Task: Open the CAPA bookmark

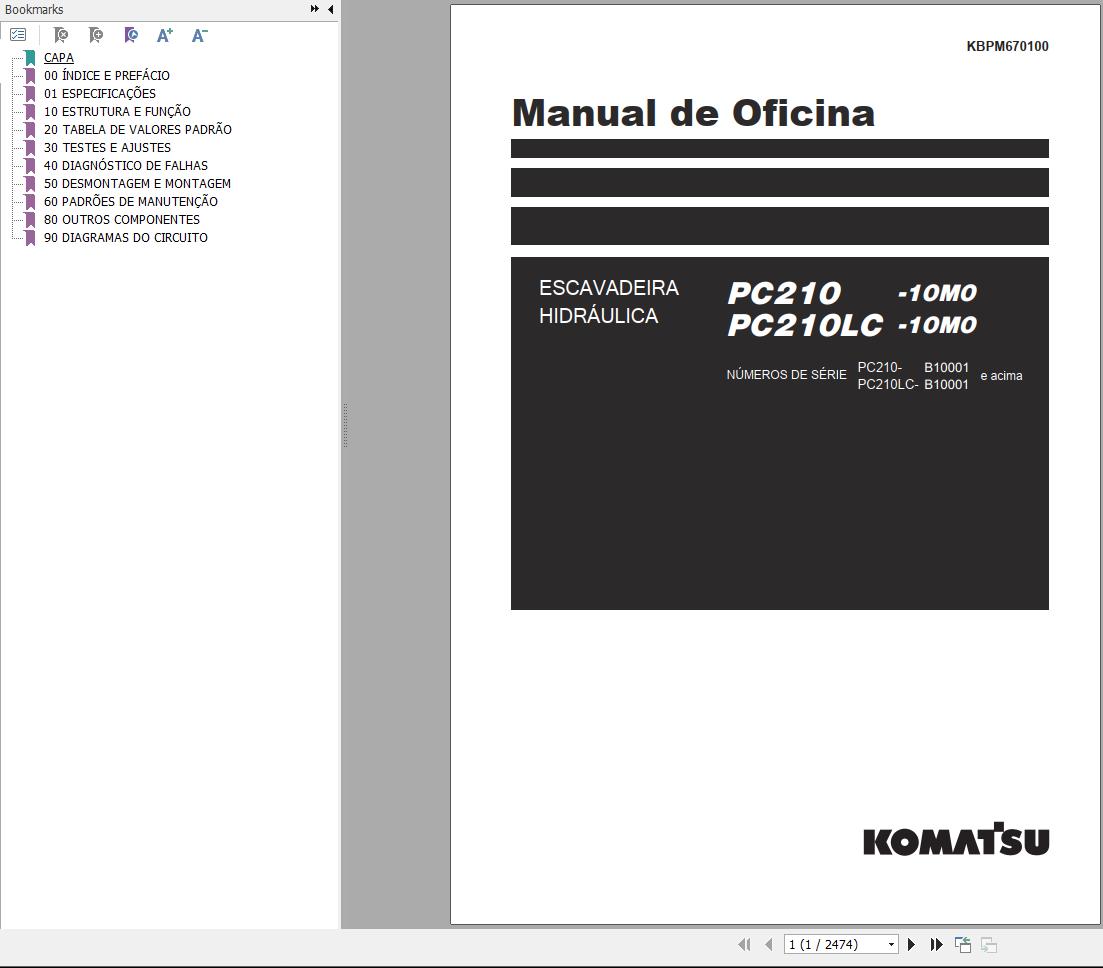Action: tap(58, 58)
